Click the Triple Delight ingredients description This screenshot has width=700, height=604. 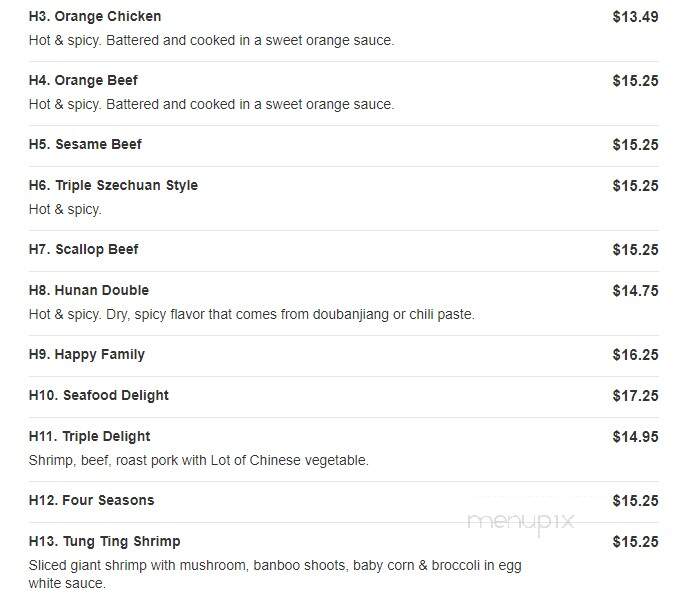[199, 460]
